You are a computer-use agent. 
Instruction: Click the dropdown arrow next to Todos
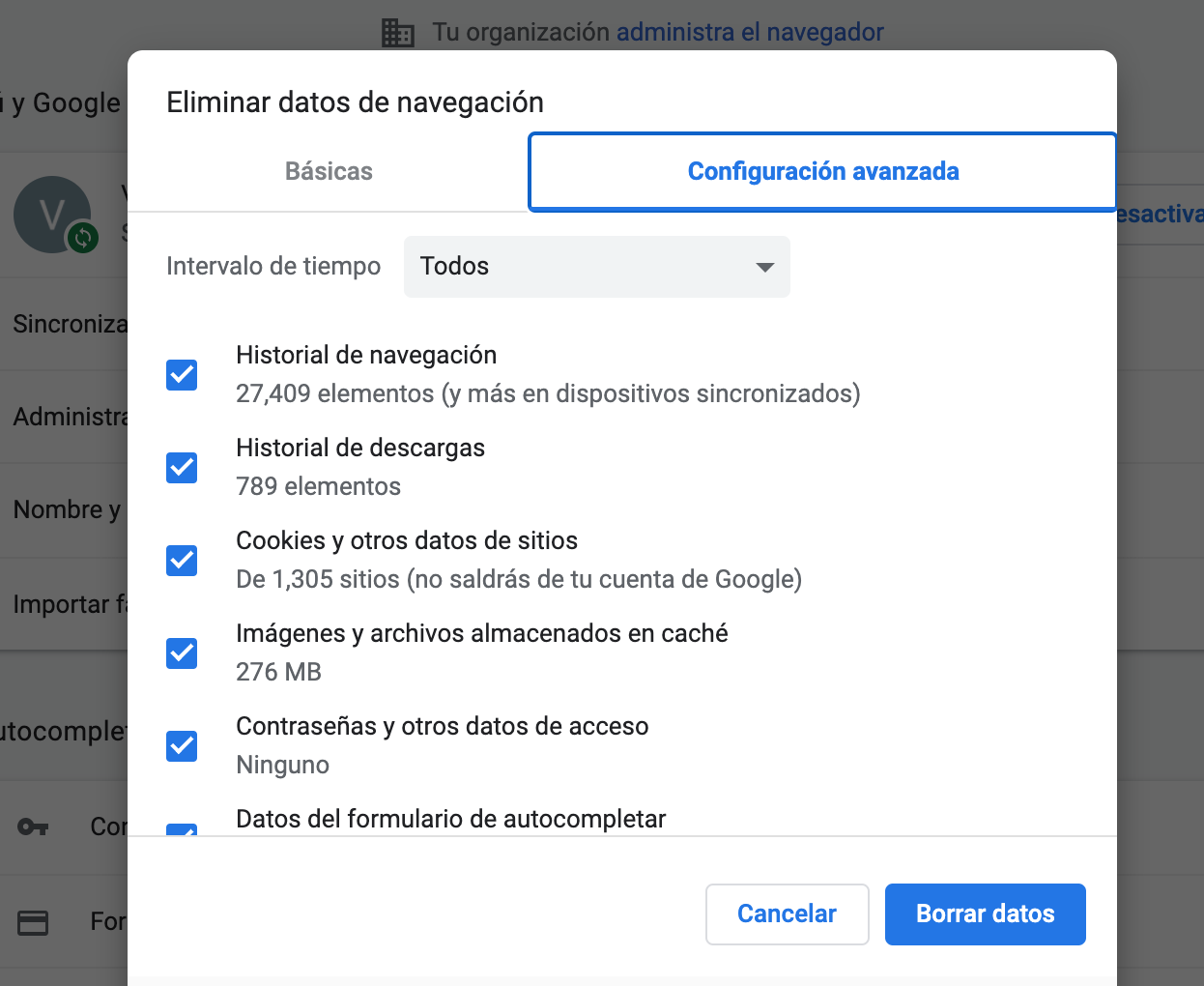[765, 267]
